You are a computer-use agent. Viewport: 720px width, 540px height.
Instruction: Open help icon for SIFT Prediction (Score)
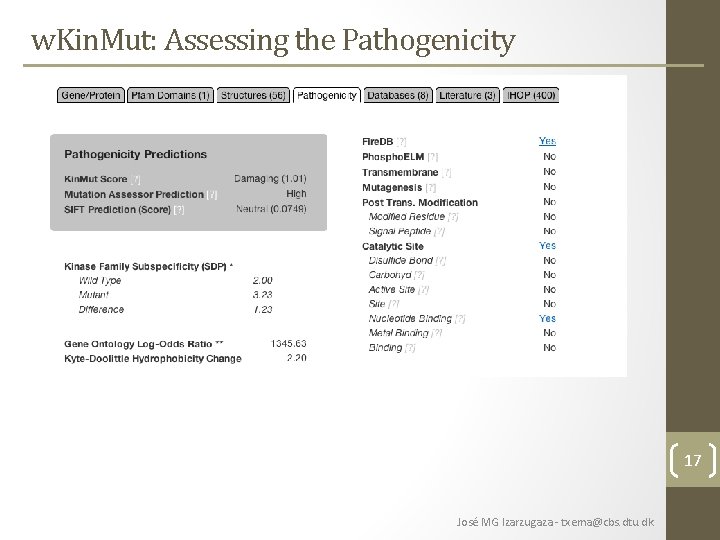pos(179,210)
